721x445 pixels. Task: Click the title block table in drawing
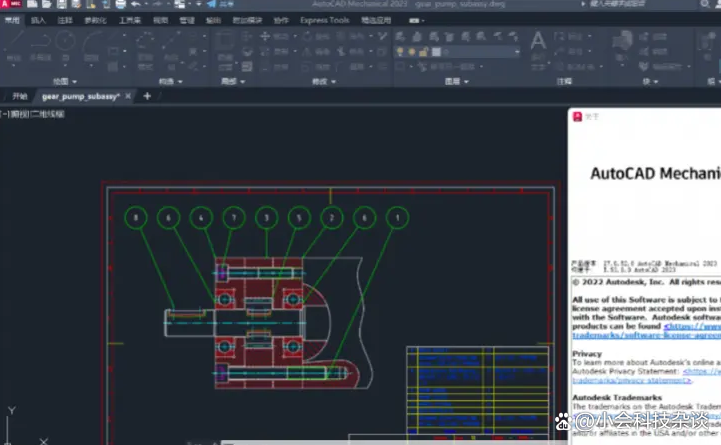[478, 390]
